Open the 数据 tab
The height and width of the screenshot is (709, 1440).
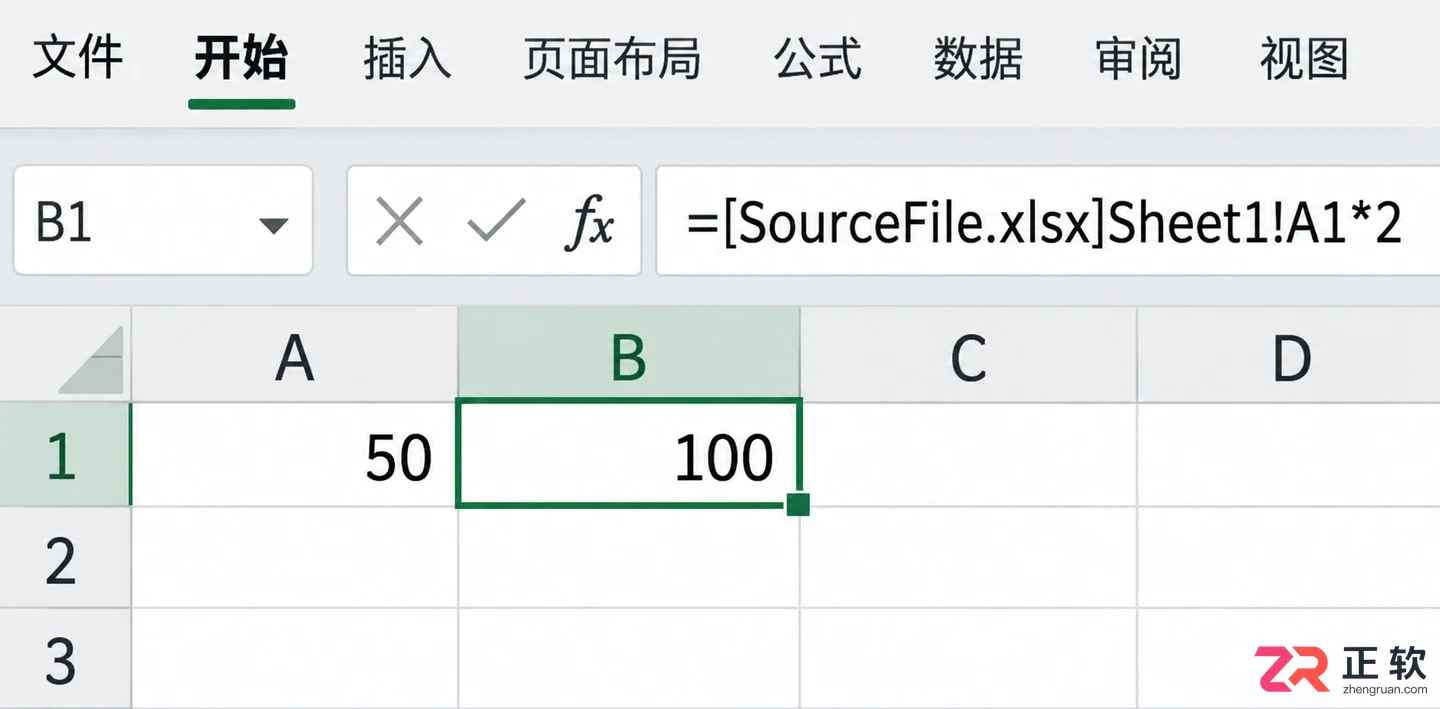coord(978,58)
